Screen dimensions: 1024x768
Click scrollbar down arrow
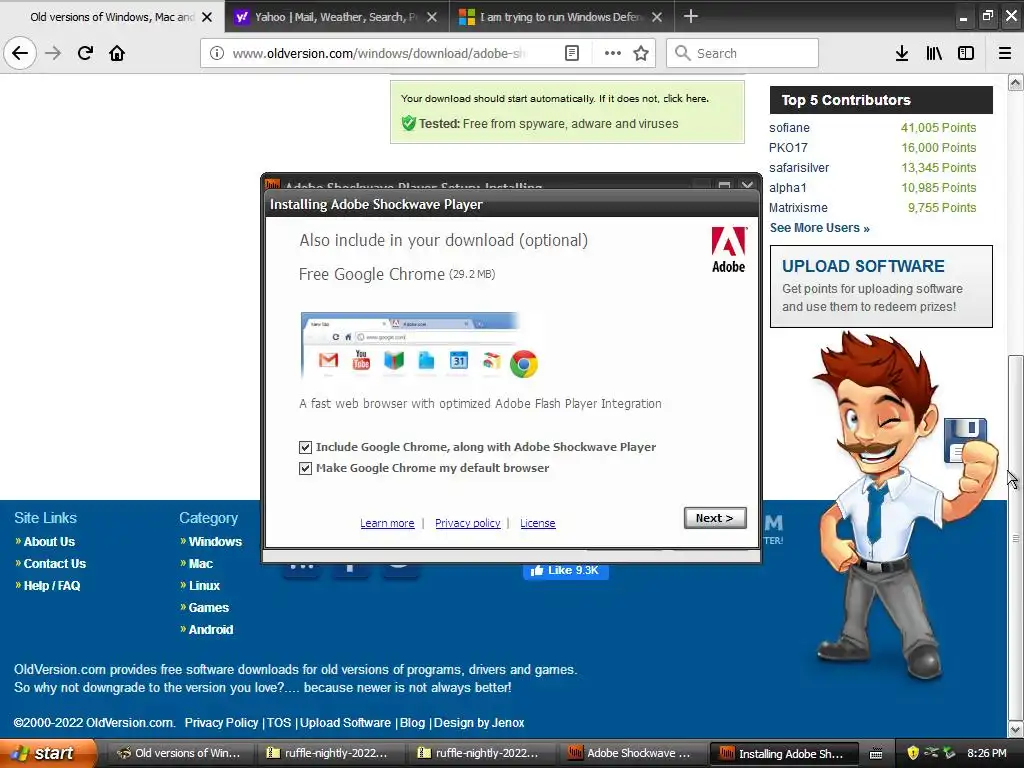coord(1015,729)
